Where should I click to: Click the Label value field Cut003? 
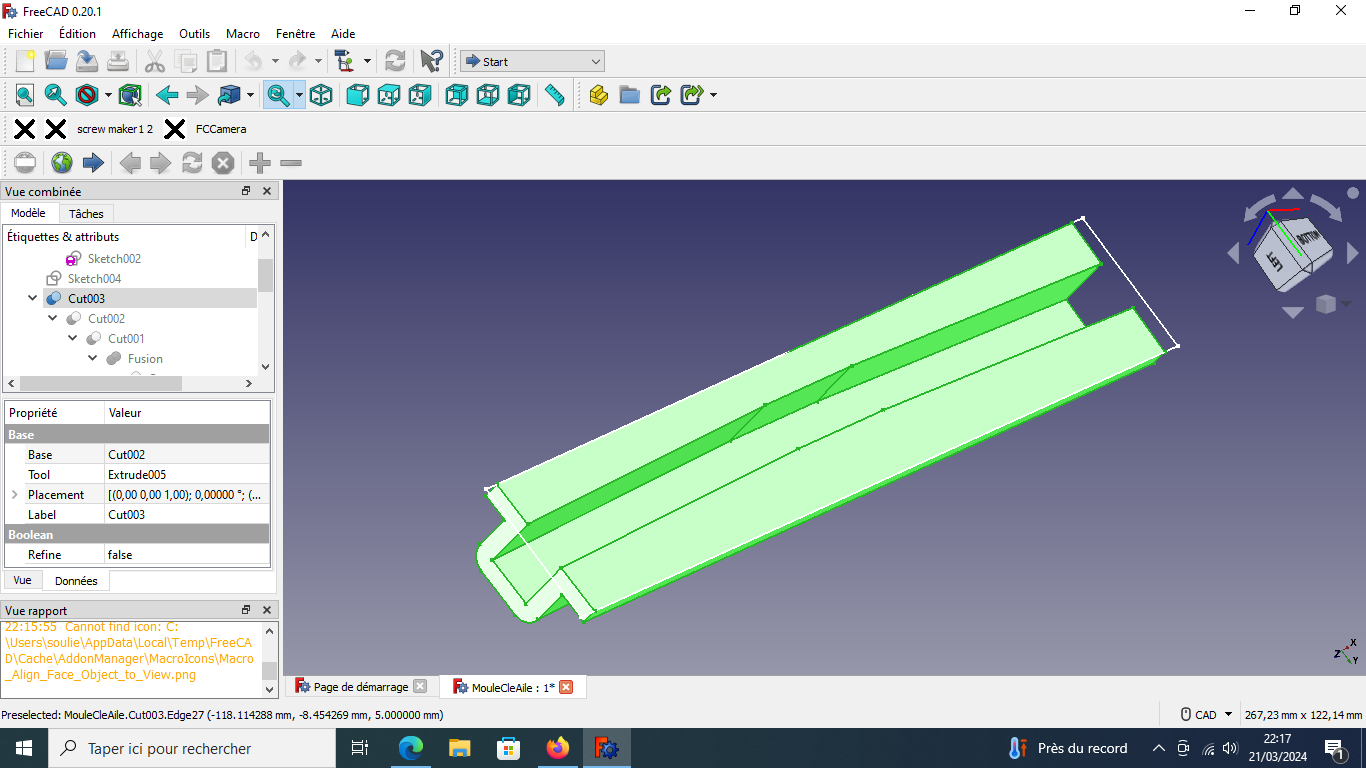point(187,514)
